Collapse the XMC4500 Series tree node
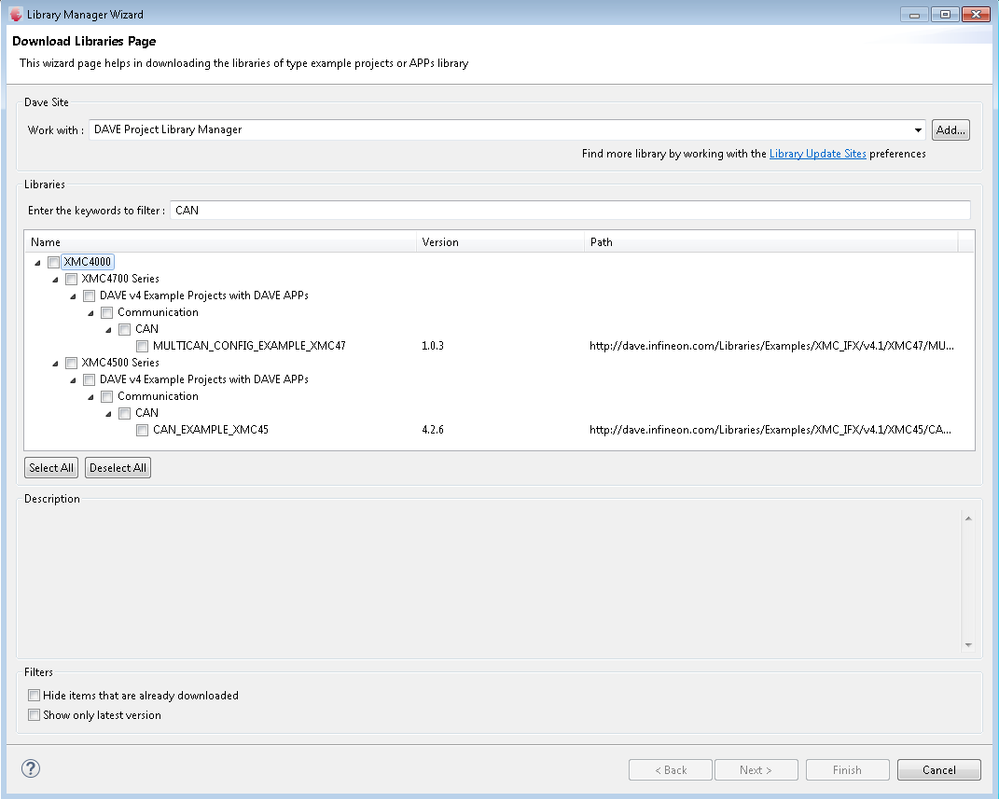The height and width of the screenshot is (799, 999). 56,363
